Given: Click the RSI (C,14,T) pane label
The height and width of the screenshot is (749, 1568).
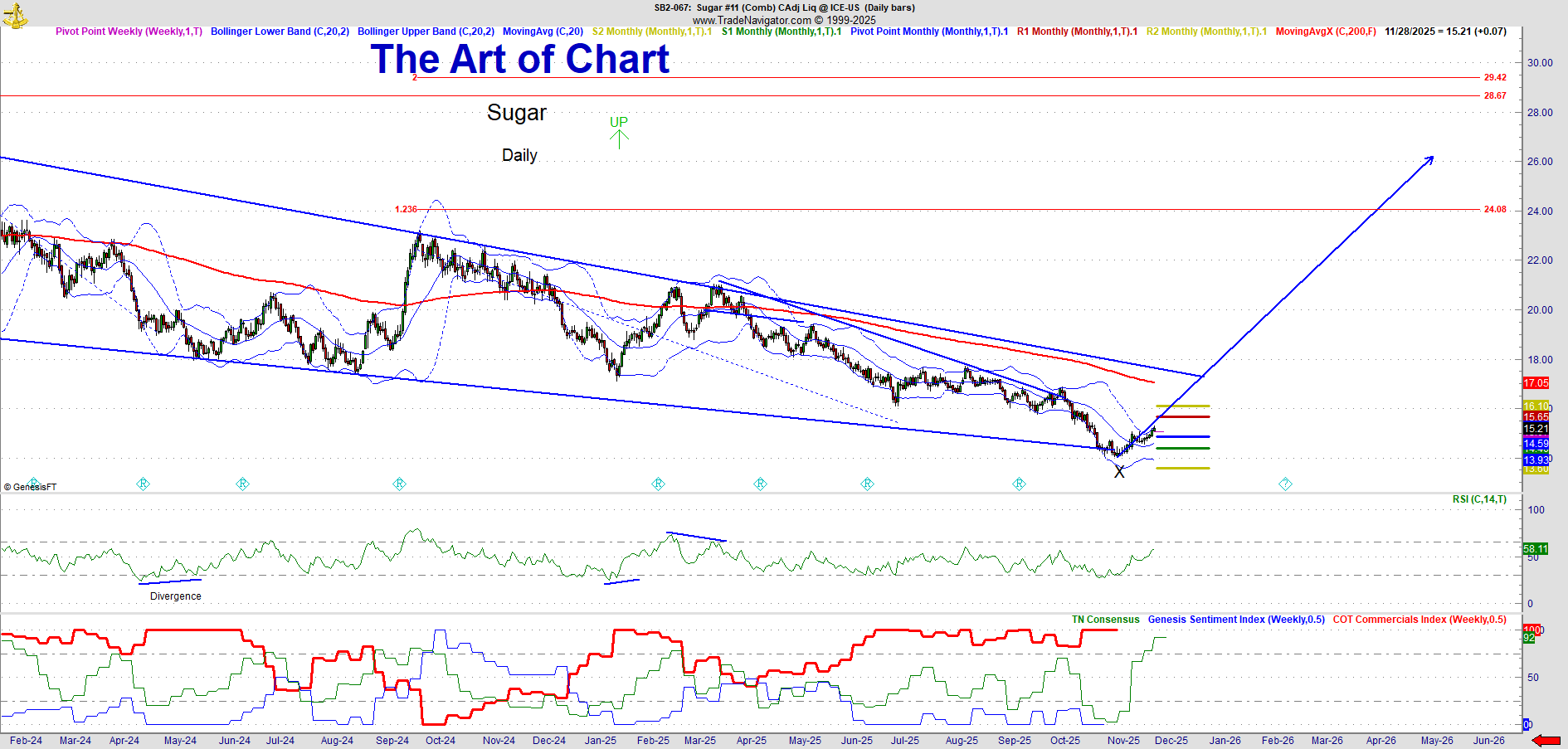Looking at the screenshot, I should click(x=1479, y=499).
